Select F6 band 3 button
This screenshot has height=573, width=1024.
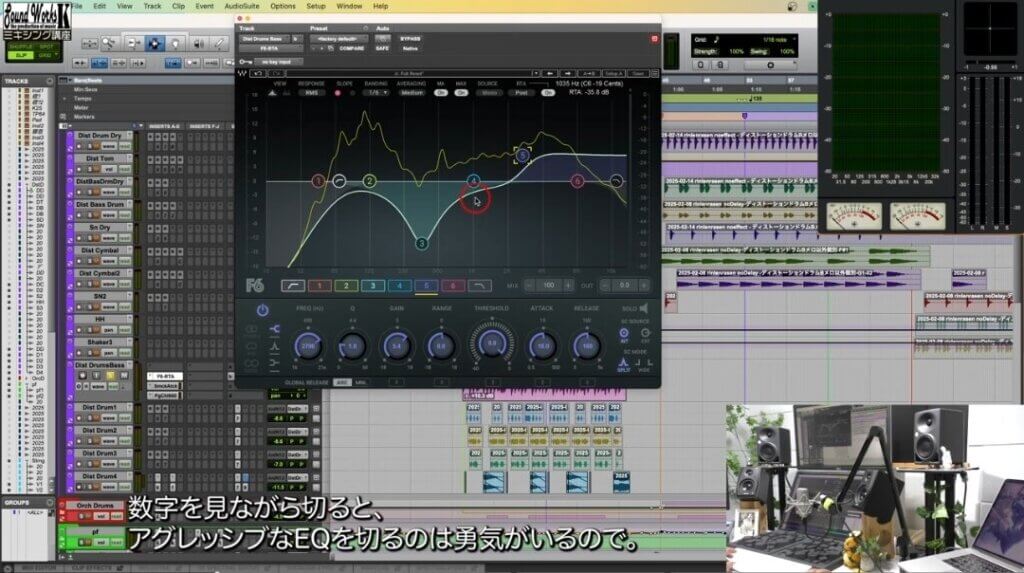[373, 286]
